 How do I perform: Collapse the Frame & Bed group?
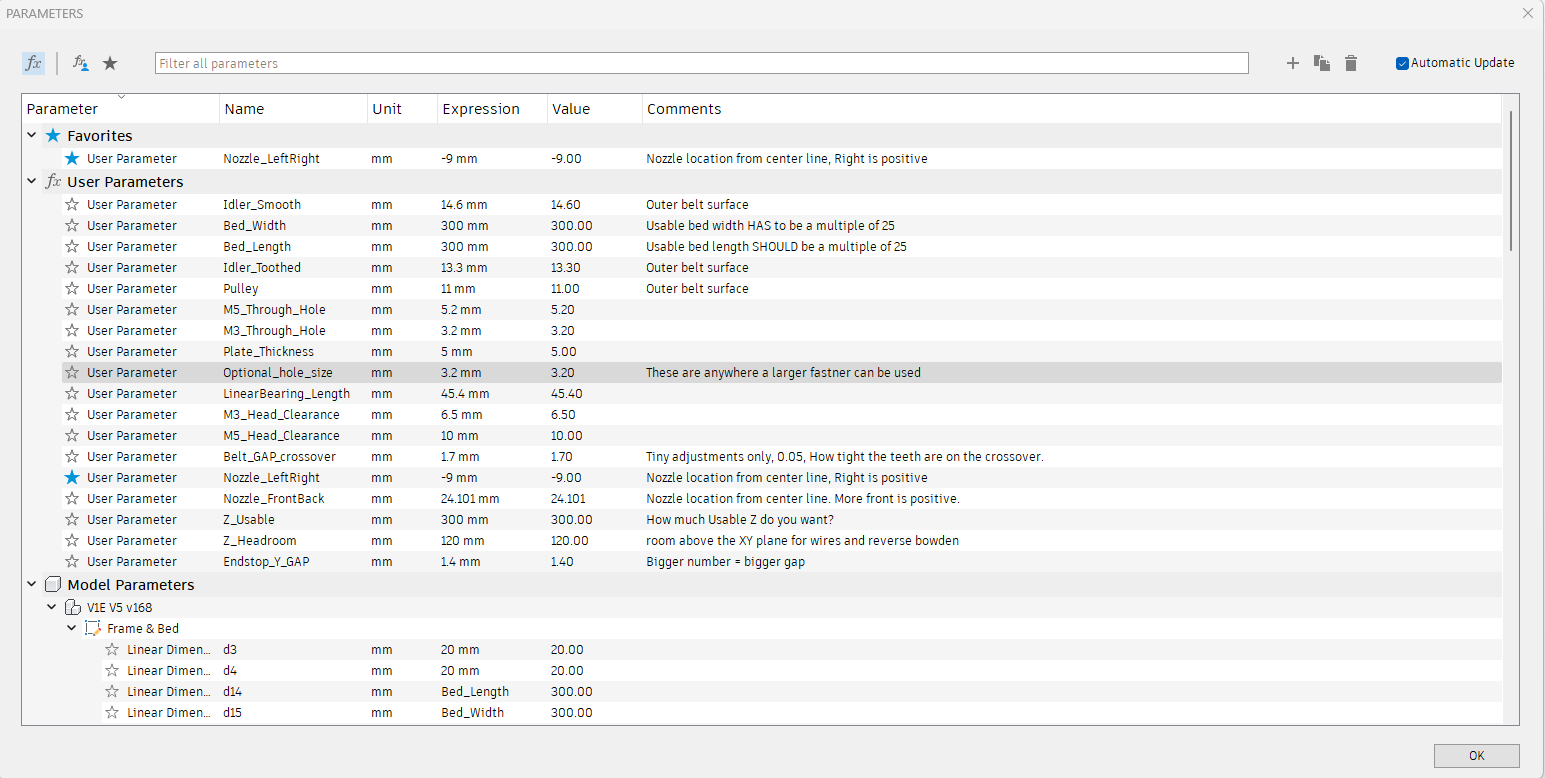tap(71, 628)
